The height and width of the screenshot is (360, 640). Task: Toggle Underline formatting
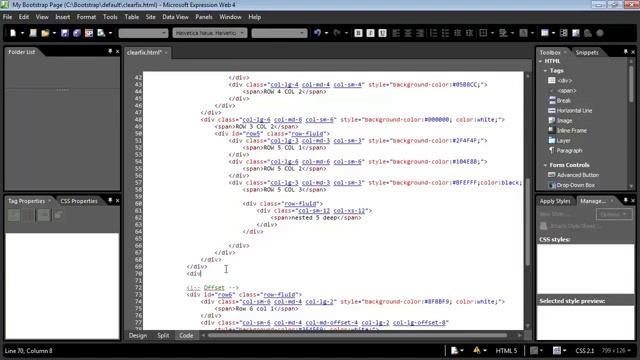pos(382,33)
